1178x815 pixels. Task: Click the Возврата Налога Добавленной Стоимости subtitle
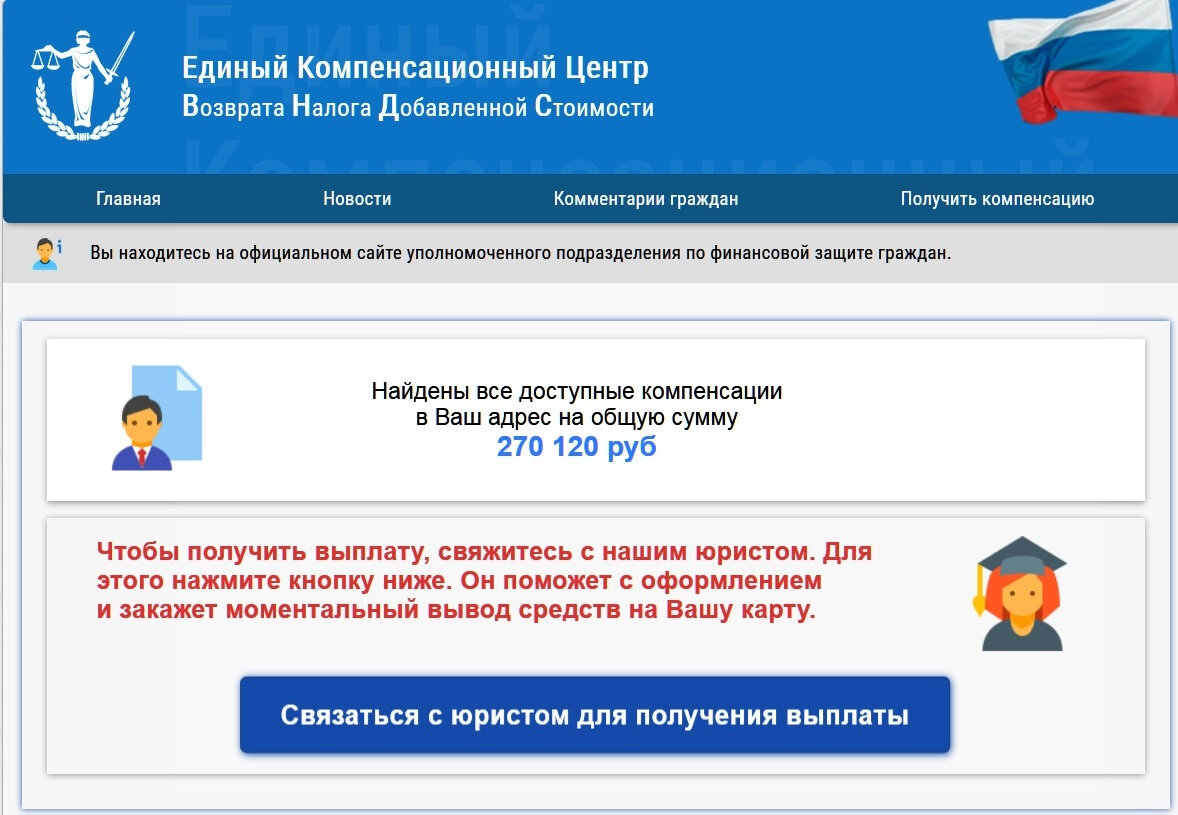pos(418,107)
